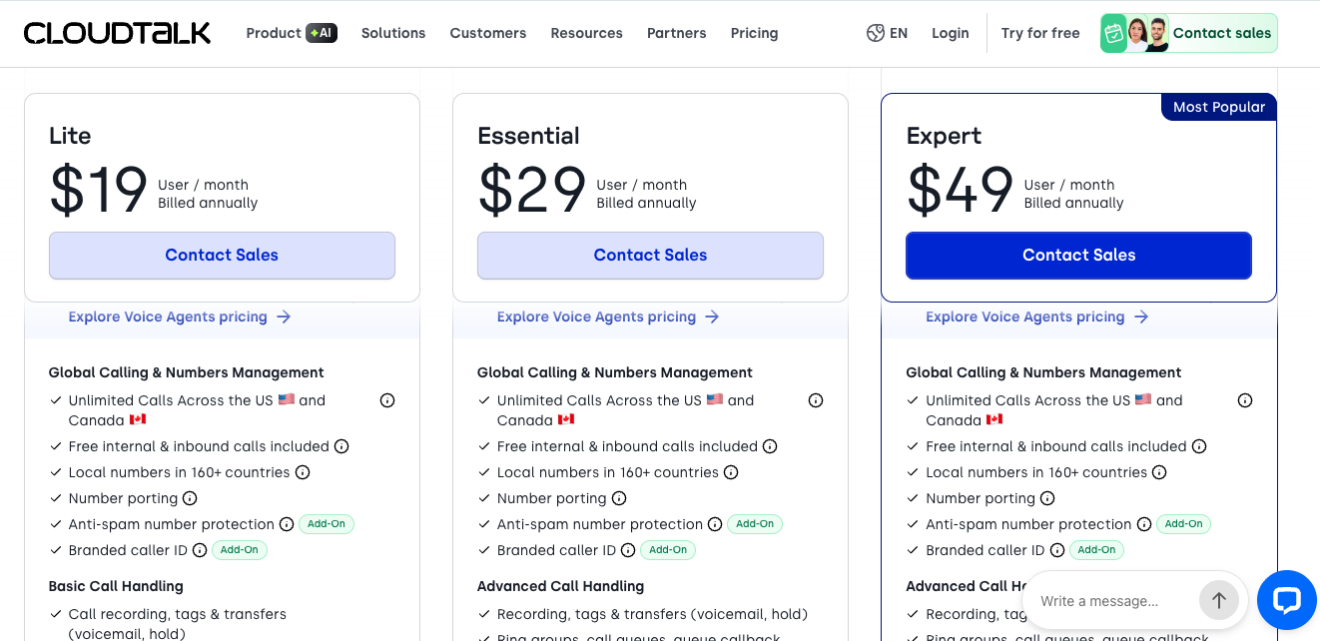The image size is (1320, 641).
Task: Open the Solutions menu
Action: pos(393,33)
